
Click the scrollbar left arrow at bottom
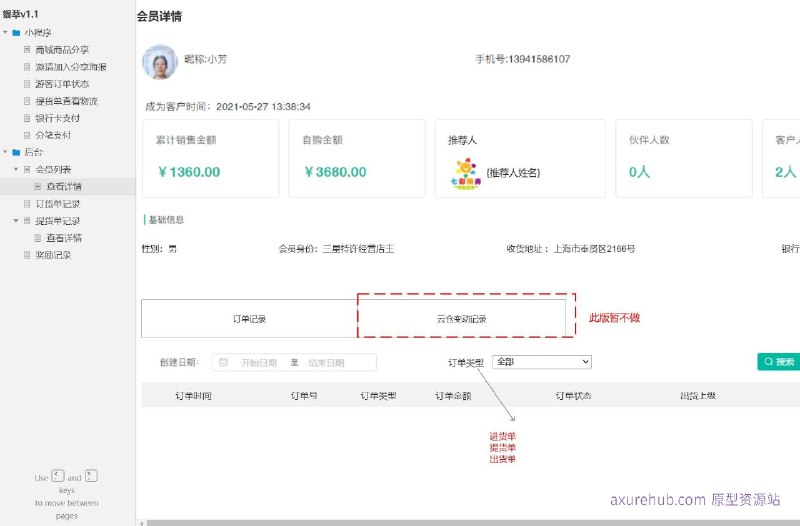click(x=142, y=523)
